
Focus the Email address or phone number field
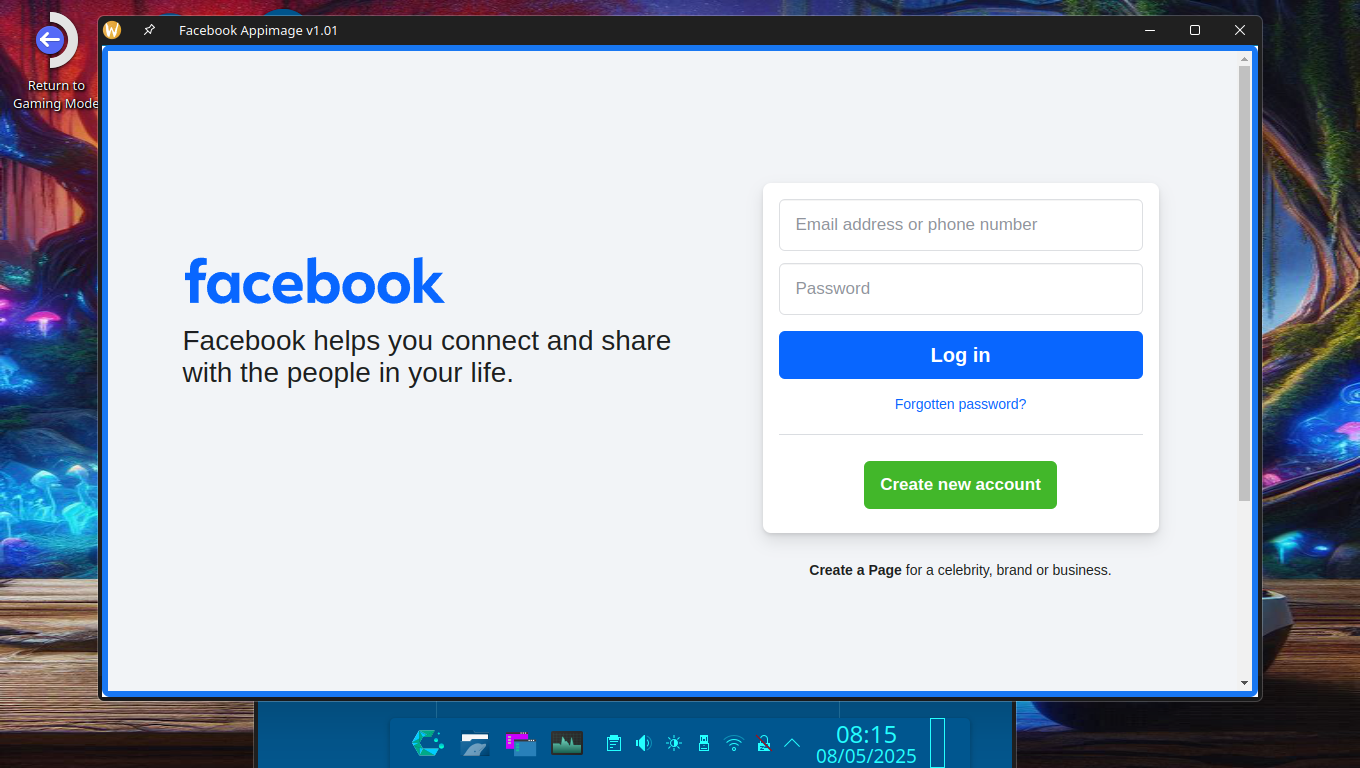click(960, 225)
